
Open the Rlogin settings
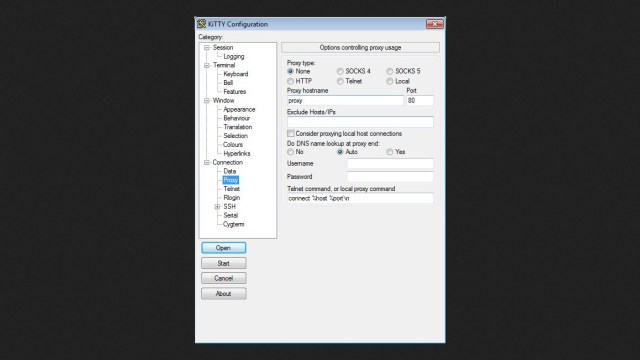(232, 198)
